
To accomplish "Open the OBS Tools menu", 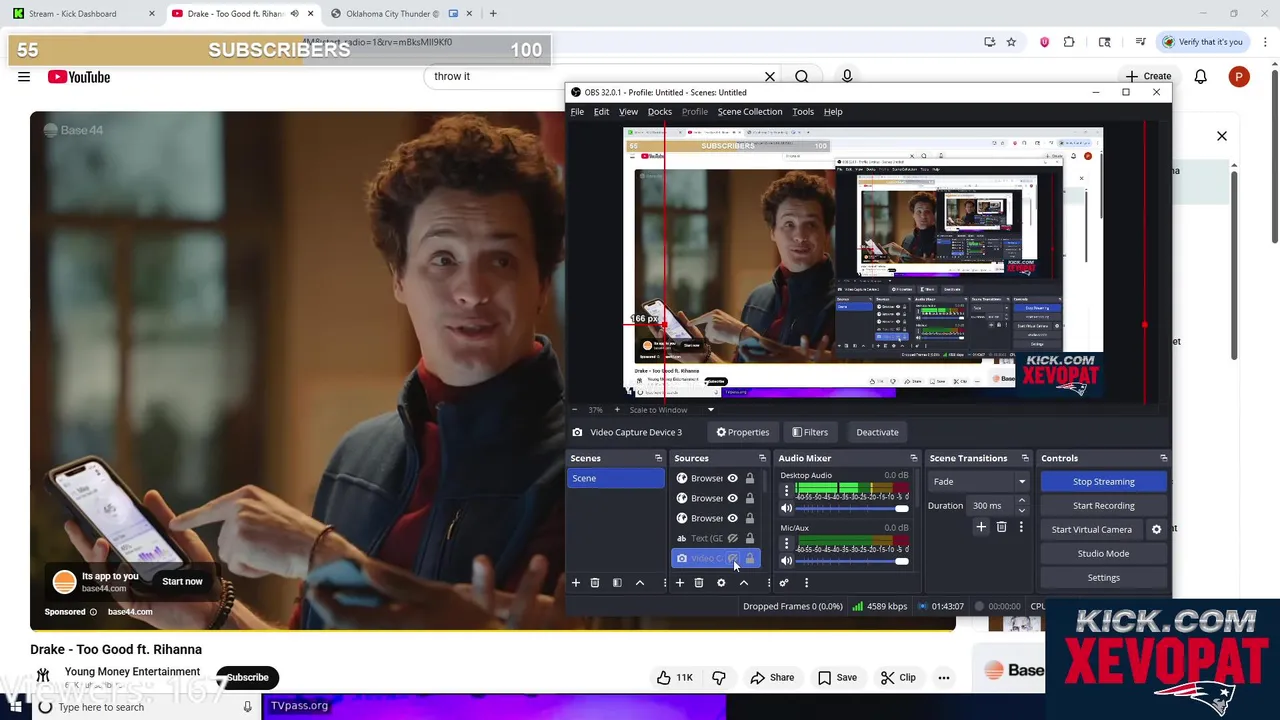I will tap(803, 112).
